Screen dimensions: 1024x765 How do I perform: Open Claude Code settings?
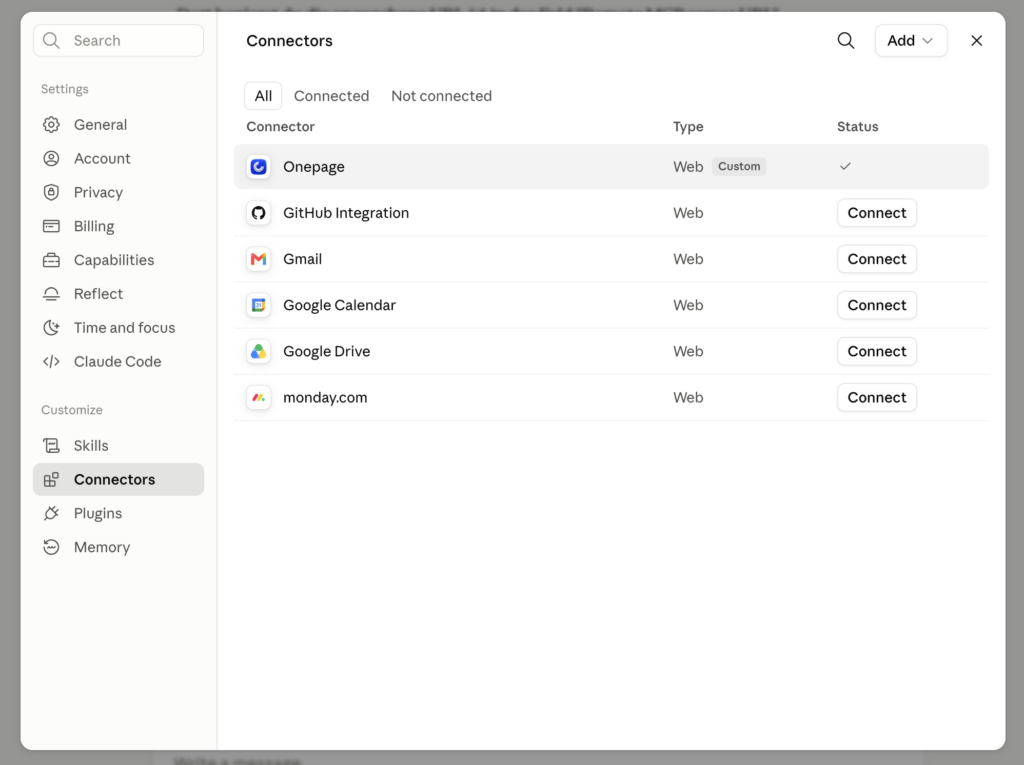click(x=118, y=361)
